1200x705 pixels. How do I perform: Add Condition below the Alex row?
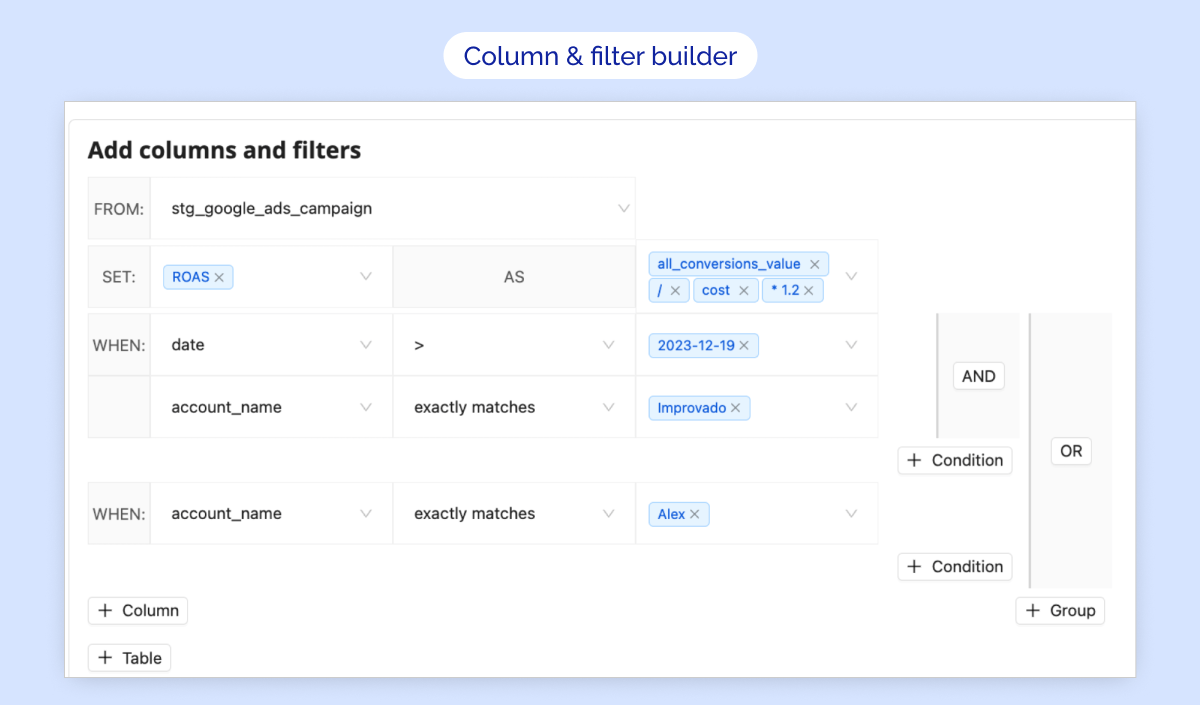(955, 567)
